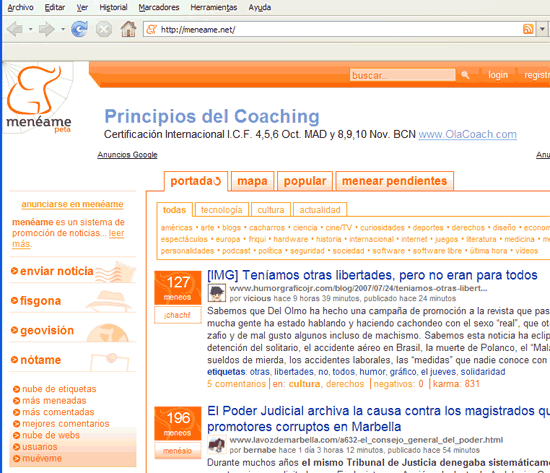This screenshot has height=473, width=550.
Task: Click the menéame elephant logo
Action: (39, 99)
